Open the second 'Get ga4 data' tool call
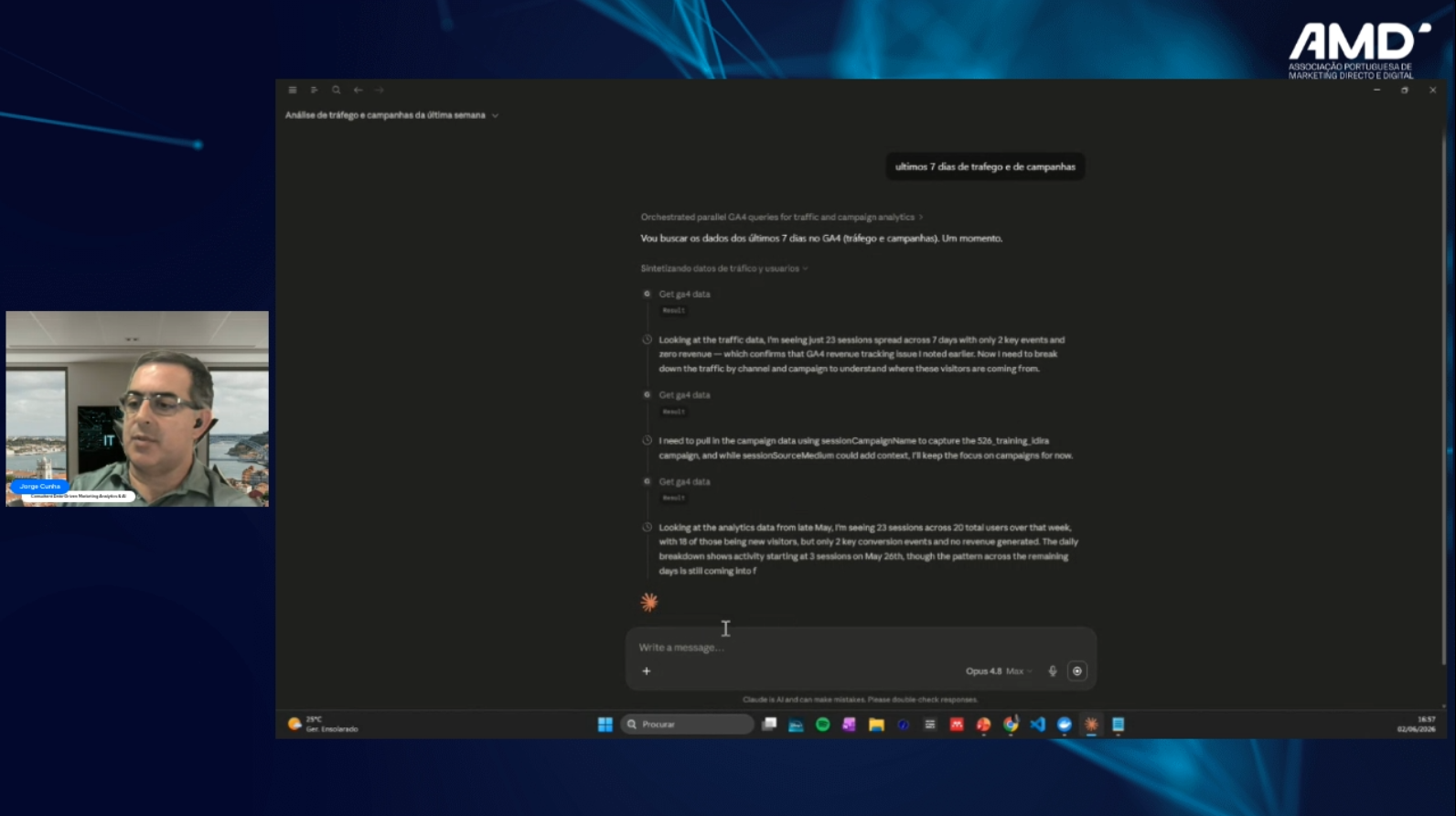Viewport: 1456px width, 816px height. click(x=684, y=394)
